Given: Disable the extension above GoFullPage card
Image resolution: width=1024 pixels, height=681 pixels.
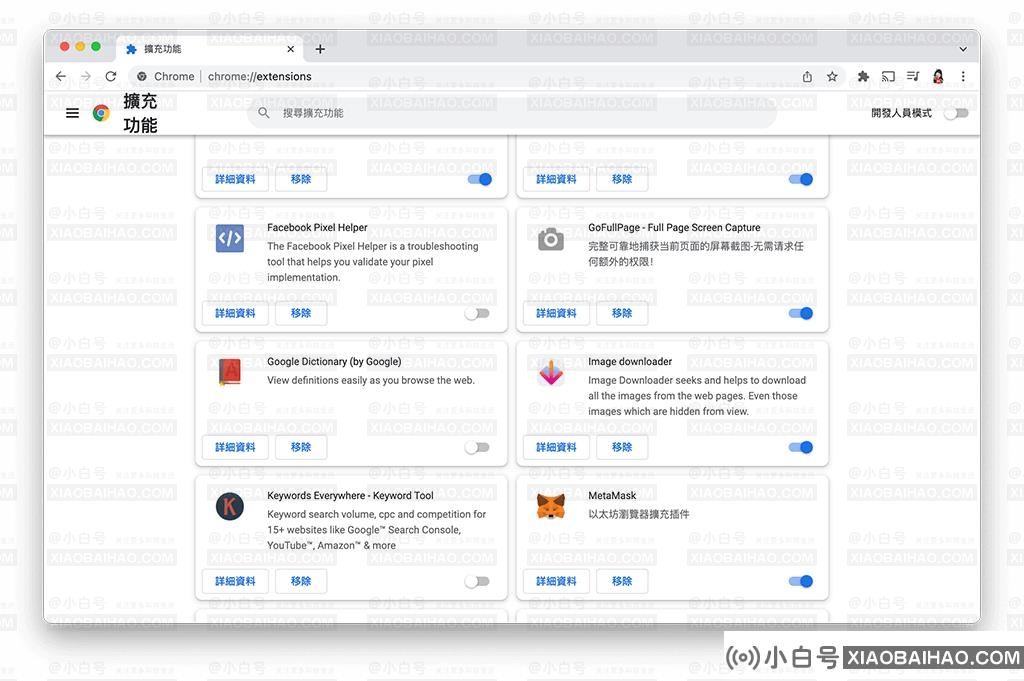Looking at the screenshot, I should click(801, 179).
